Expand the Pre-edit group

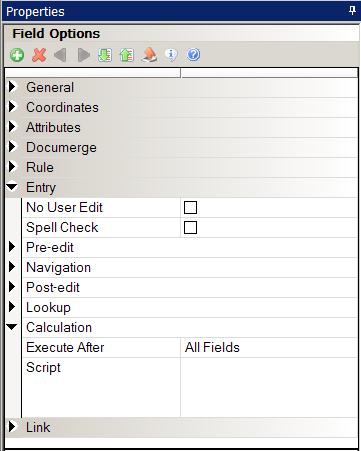(12, 247)
